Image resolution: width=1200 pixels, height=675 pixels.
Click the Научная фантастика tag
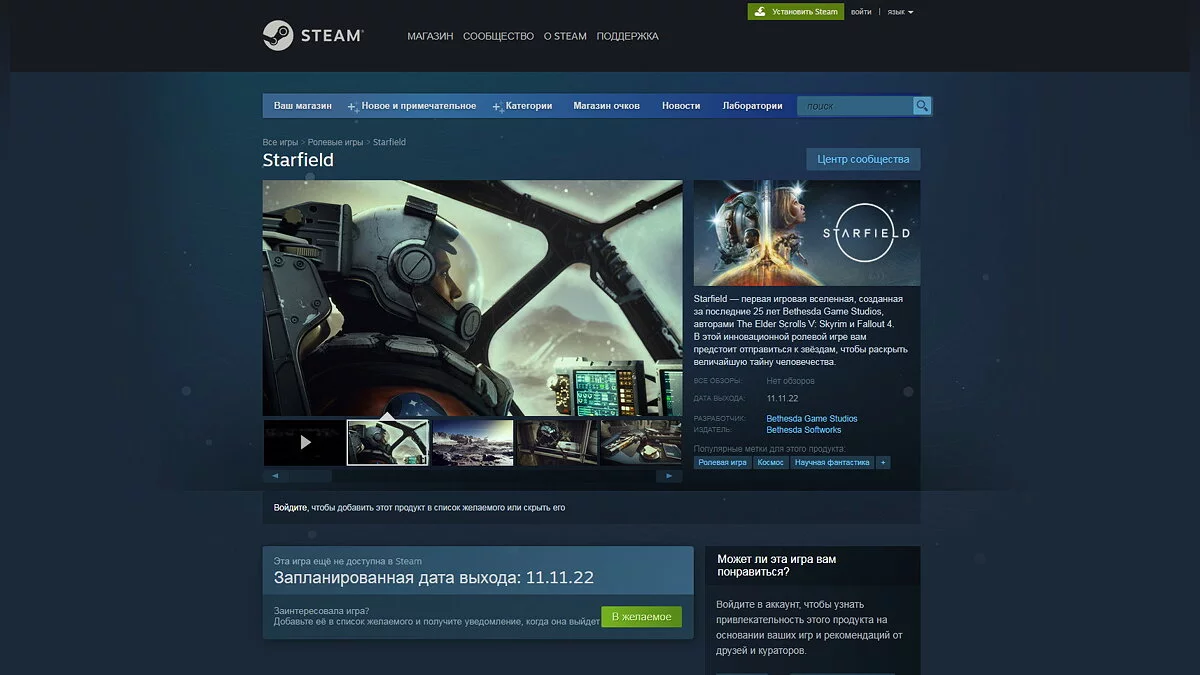pos(832,463)
